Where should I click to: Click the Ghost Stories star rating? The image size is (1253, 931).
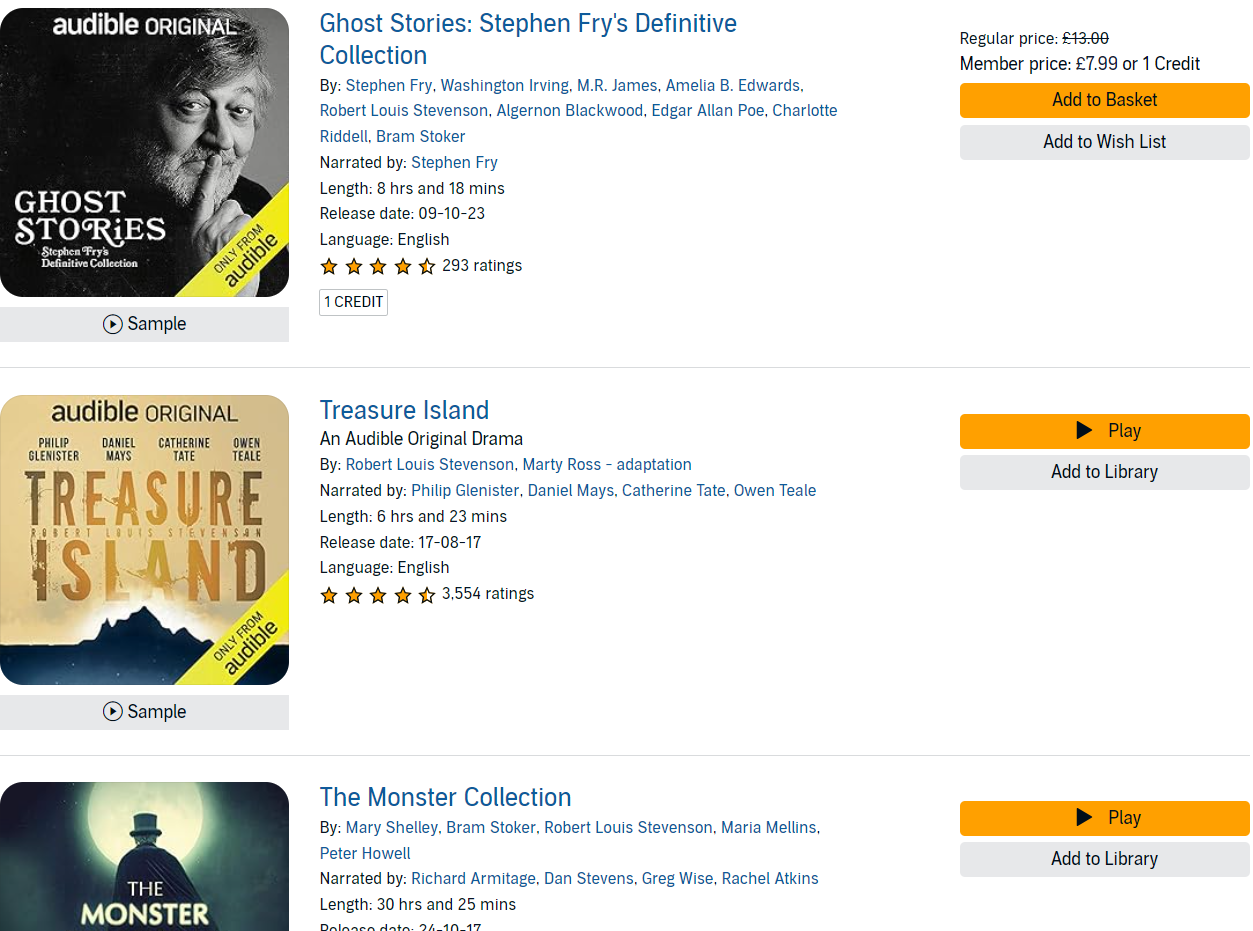377,266
